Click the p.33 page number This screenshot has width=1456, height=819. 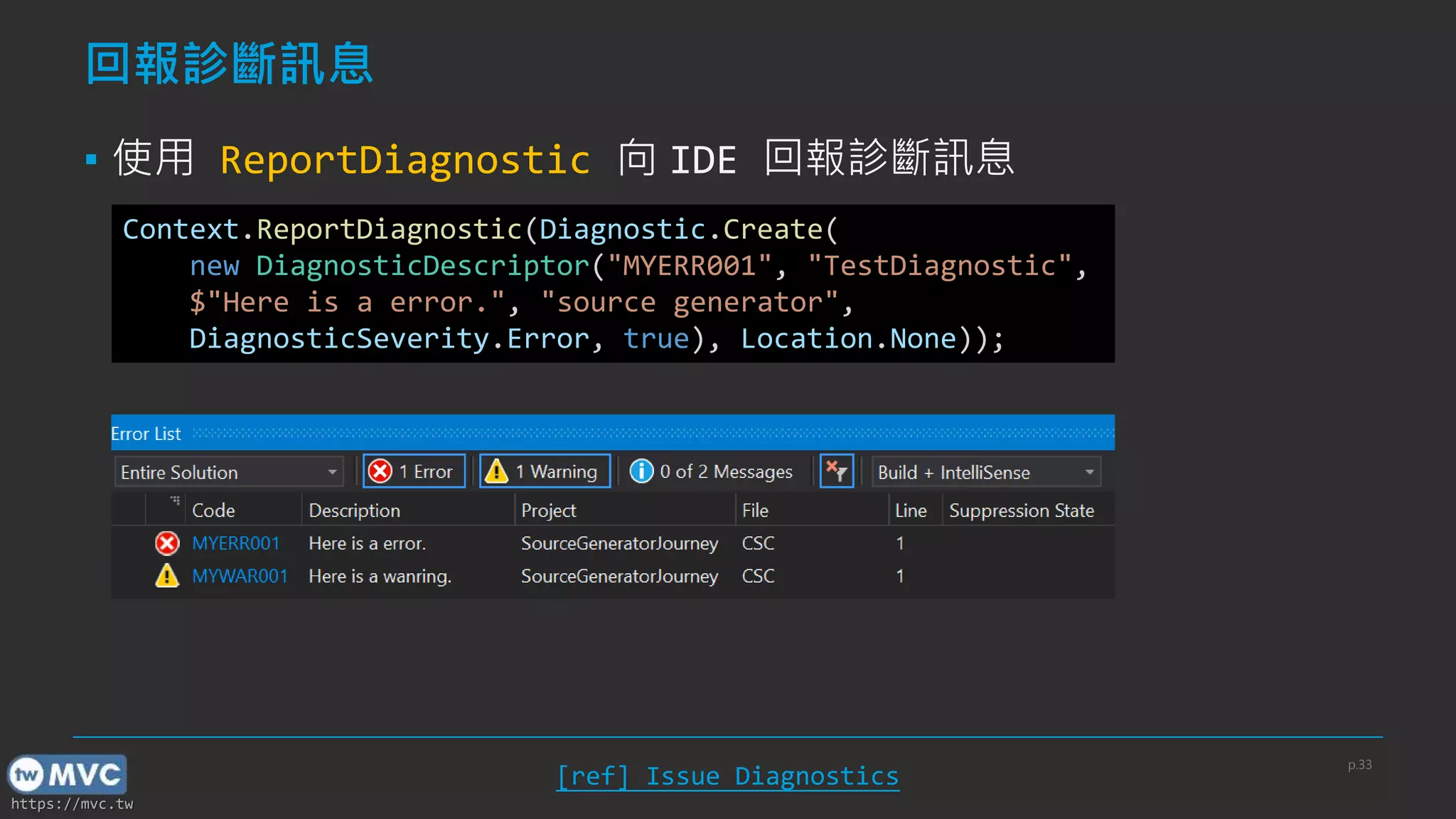pyautogui.click(x=1360, y=765)
